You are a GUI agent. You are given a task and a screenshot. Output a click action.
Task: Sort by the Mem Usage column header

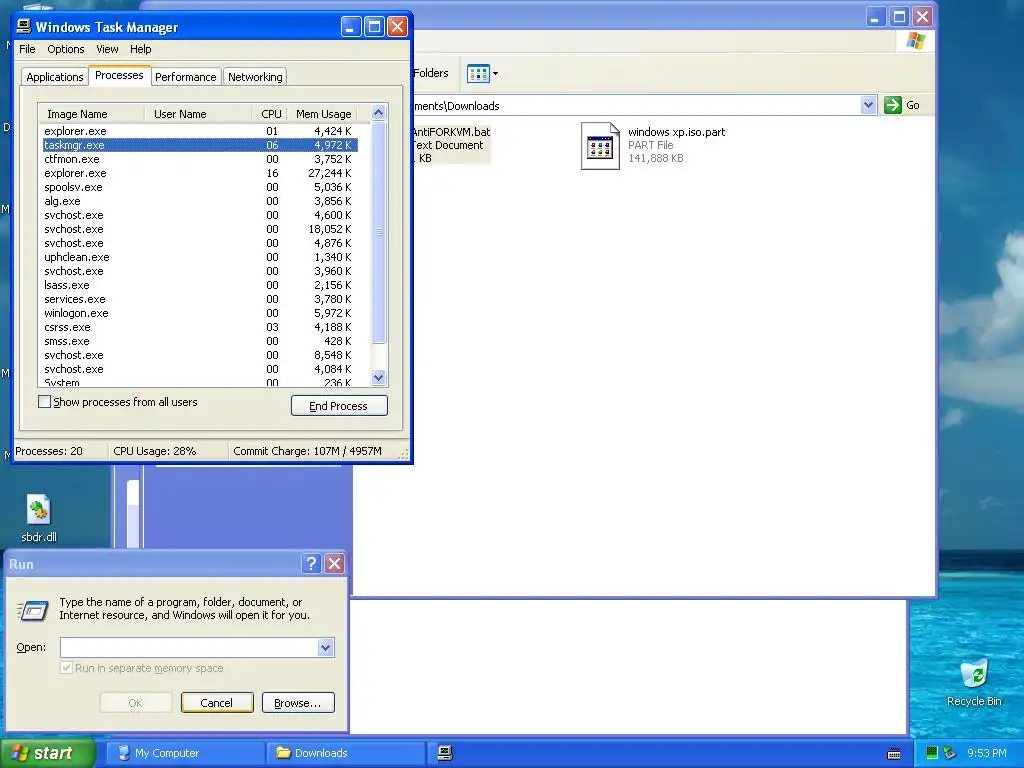[323, 114]
